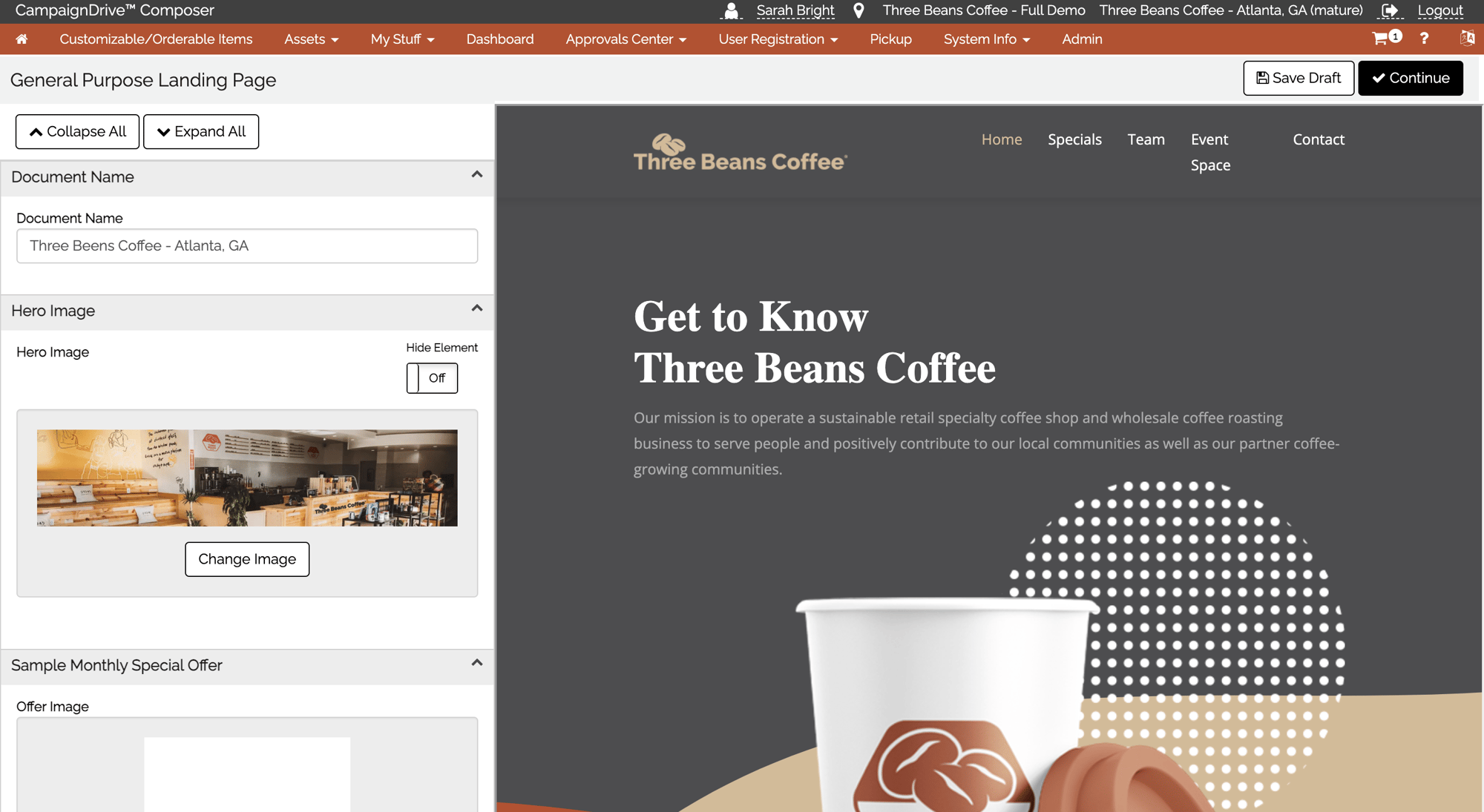This screenshot has height=812, width=1484.
Task: Open the shopping cart icon
Action: coord(1386,39)
